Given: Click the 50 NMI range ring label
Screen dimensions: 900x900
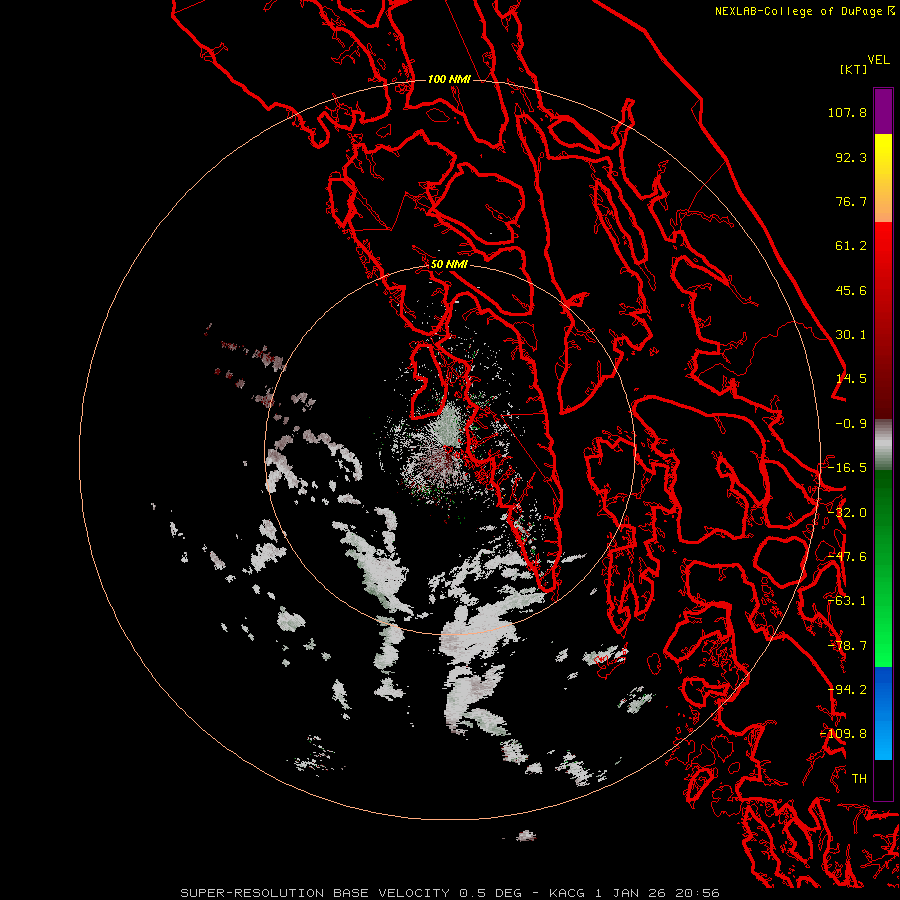Looking at the screenshot, I should (x=449, y=264).
